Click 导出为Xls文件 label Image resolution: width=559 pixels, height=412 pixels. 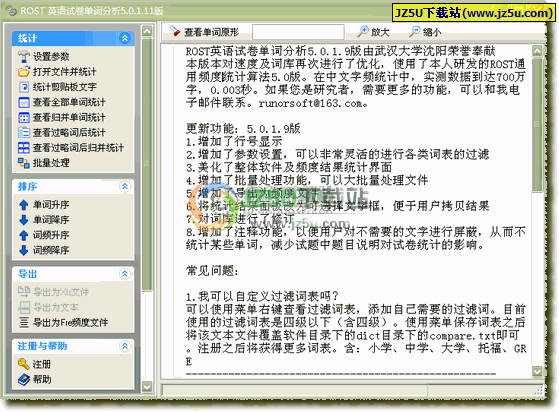(x=61, y=292)
